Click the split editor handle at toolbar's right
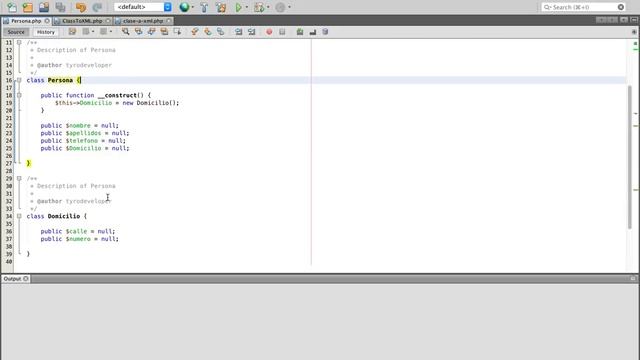 (x=634, y=32)
